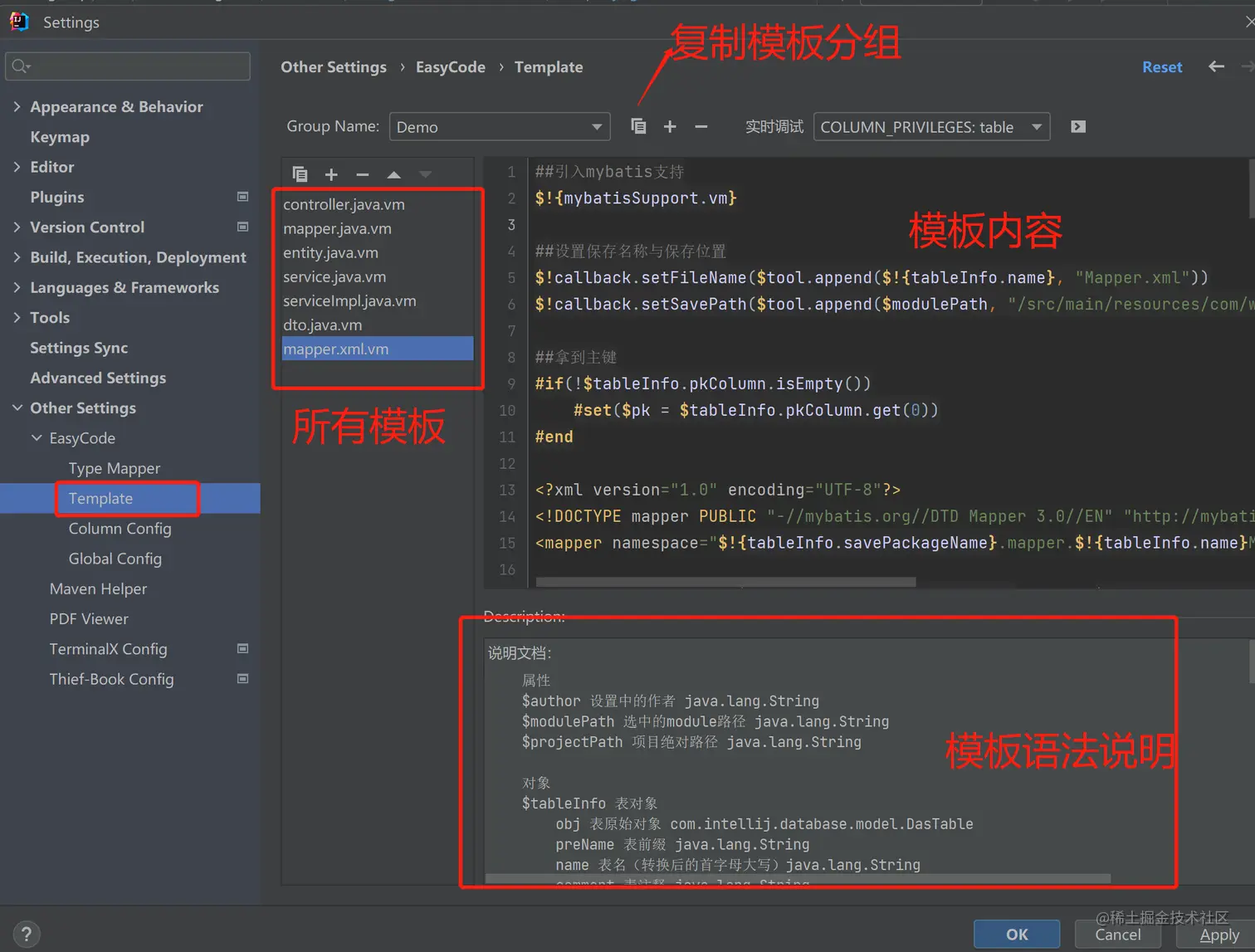Viewport: 1255px width, 952px height.
Task: Click the editor vertical scrollbar thumb
Action: [1252, 188]
